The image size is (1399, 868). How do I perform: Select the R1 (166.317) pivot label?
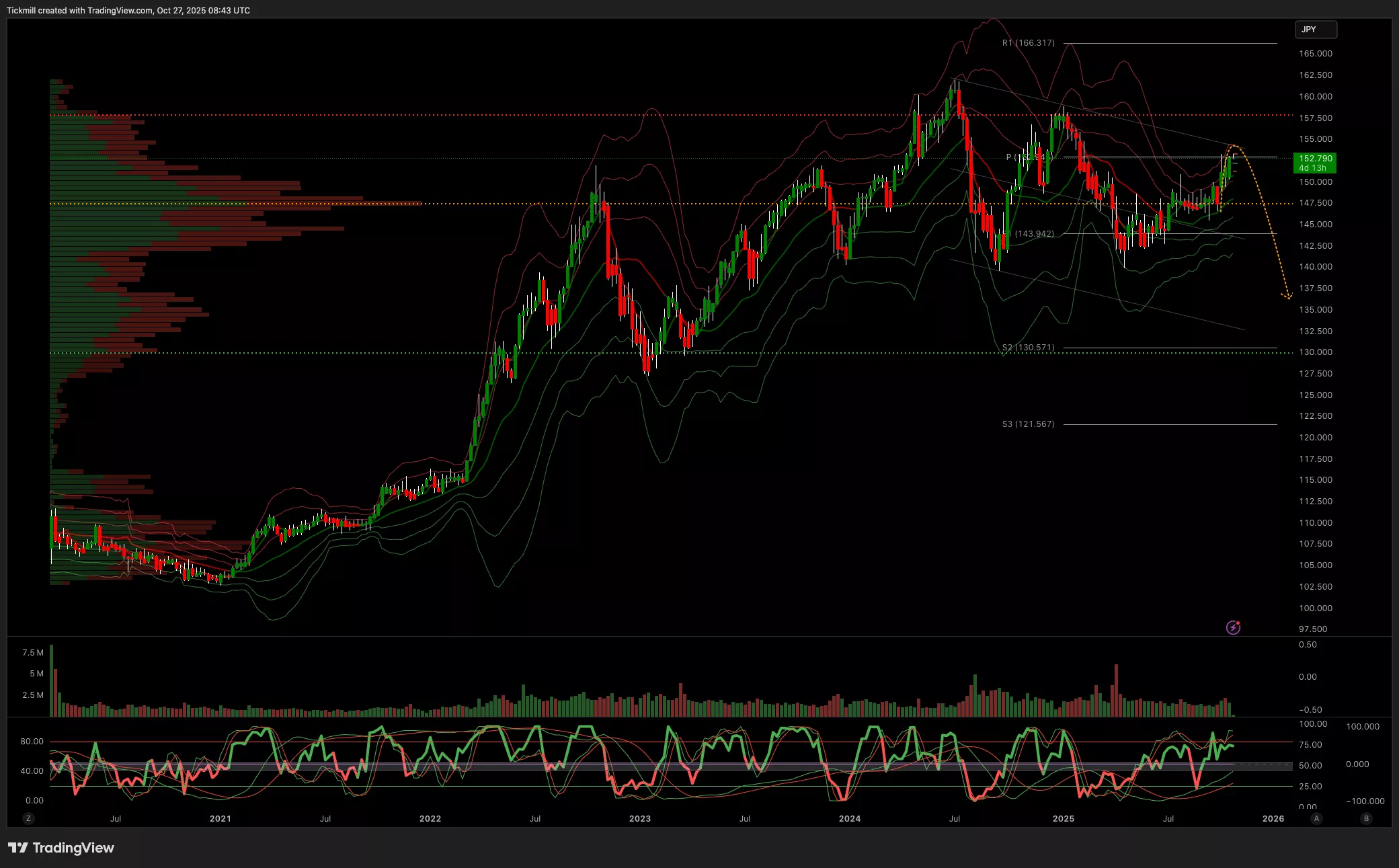point(1028,43)
